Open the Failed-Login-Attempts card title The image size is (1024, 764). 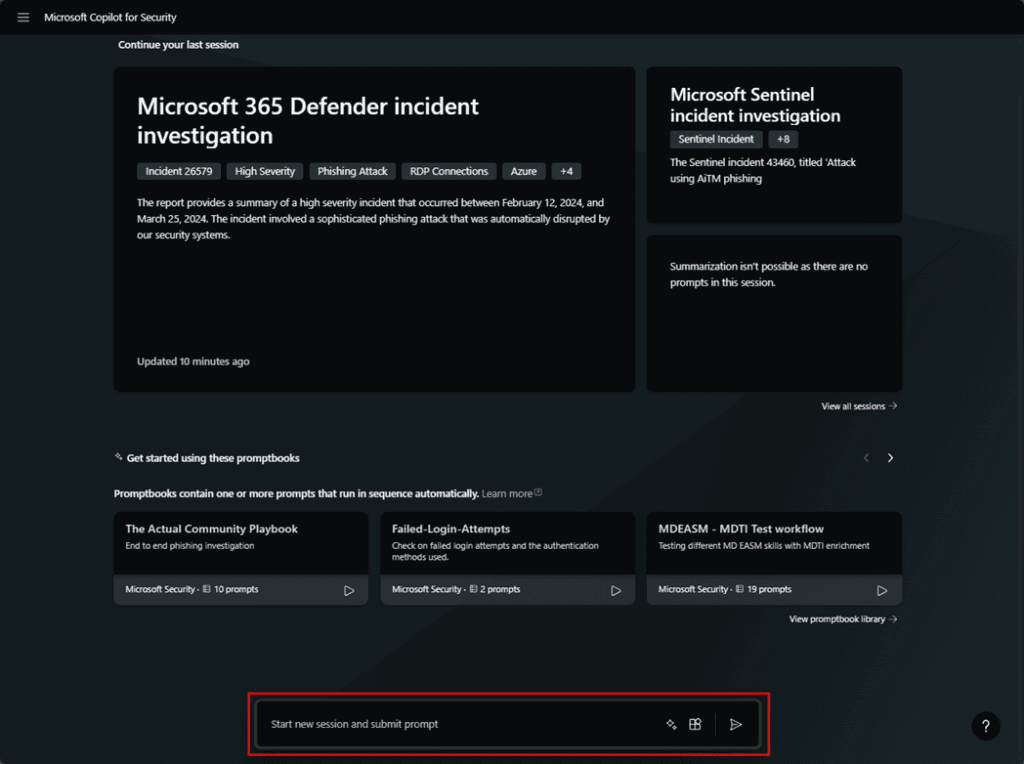451,529
